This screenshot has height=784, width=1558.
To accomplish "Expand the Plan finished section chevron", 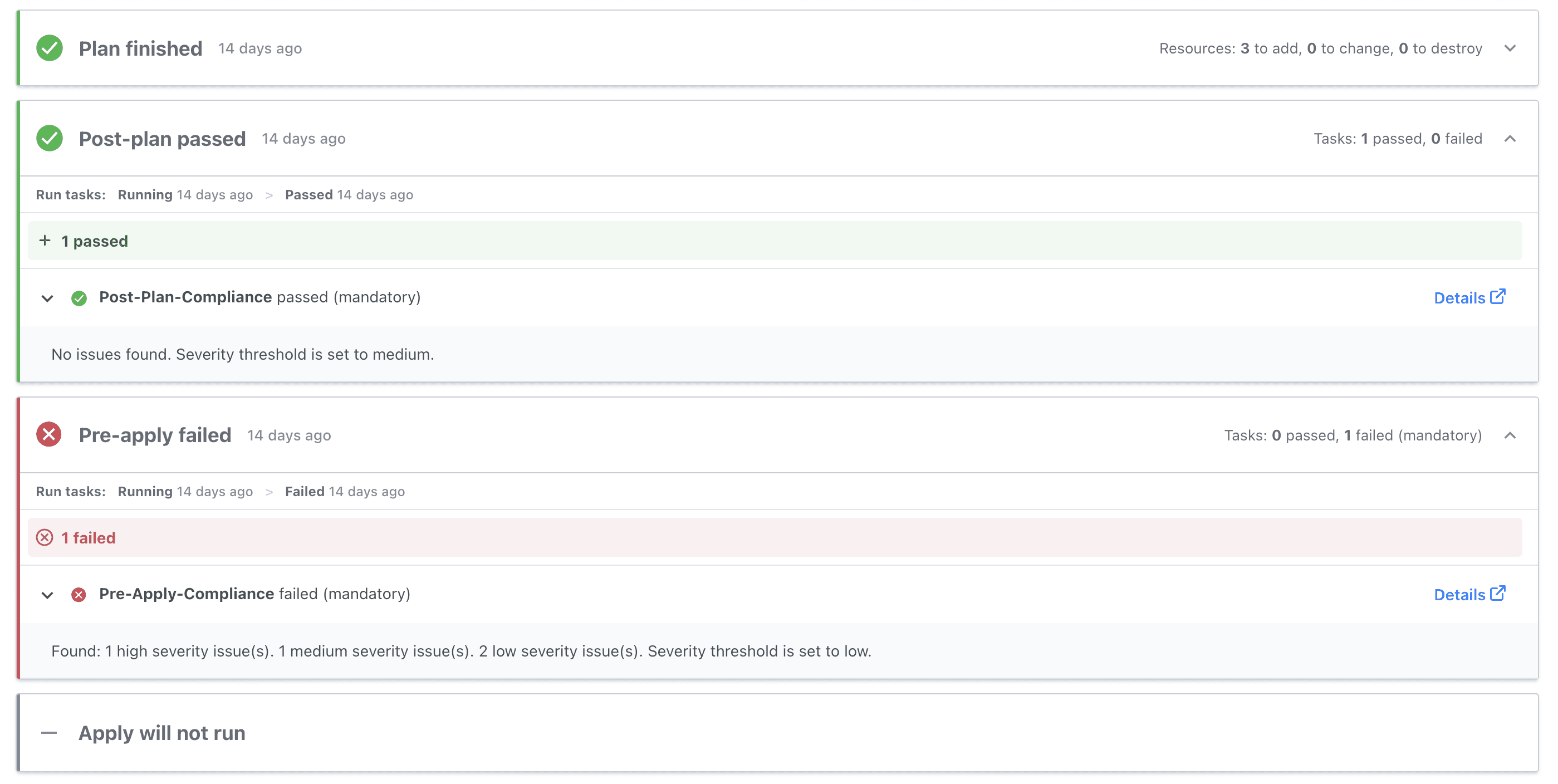I will tap(1510, 48).
